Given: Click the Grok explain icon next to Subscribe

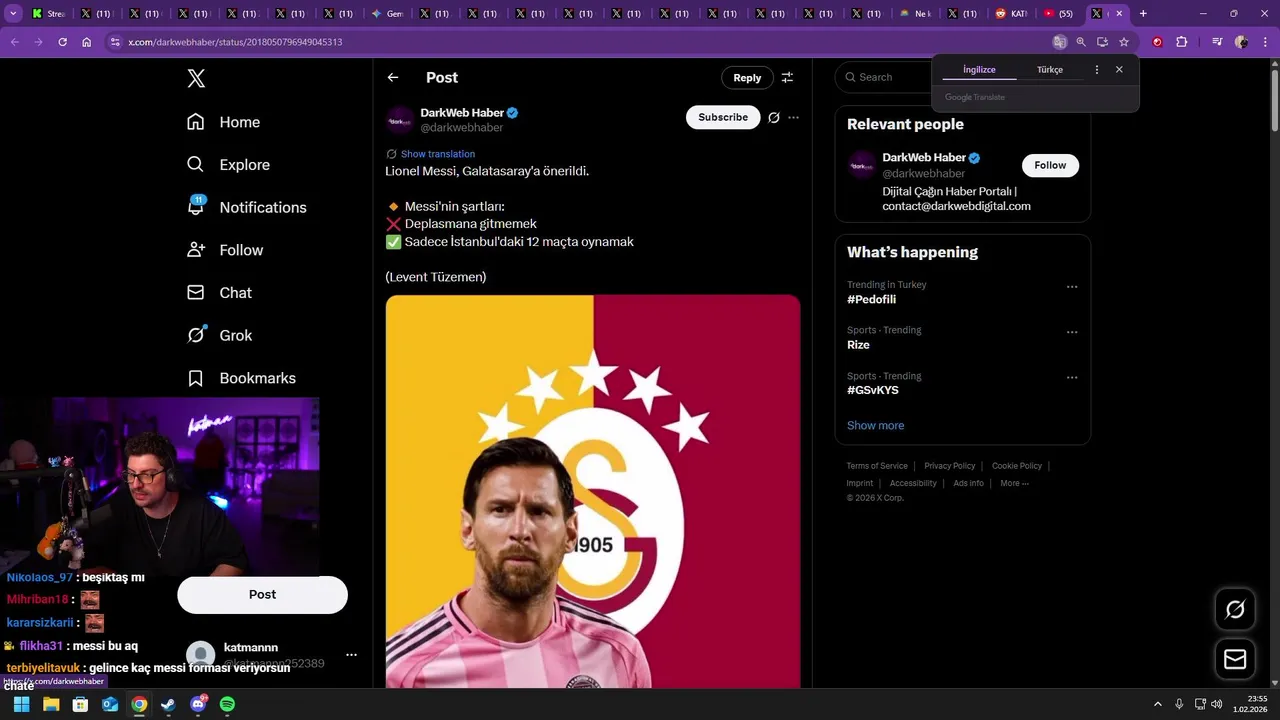Looking at the screenshot, I should (x=773, y=117).
